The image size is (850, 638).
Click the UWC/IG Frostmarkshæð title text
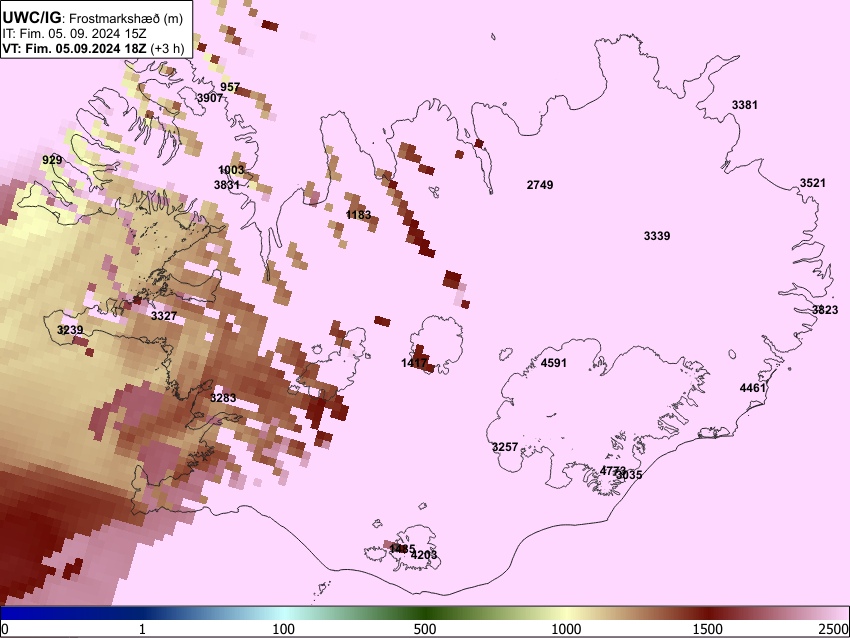[93, 18]
